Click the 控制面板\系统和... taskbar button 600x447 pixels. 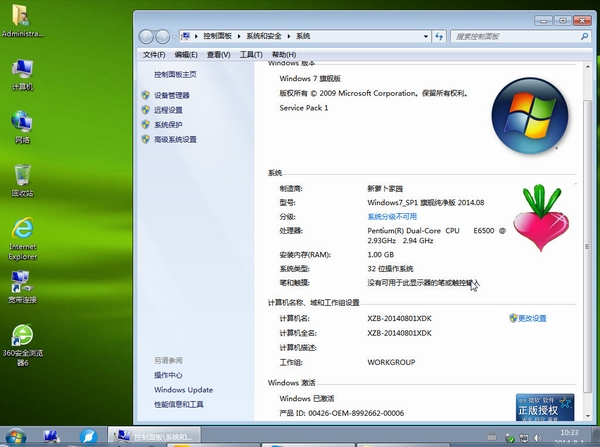click(154, 436)
